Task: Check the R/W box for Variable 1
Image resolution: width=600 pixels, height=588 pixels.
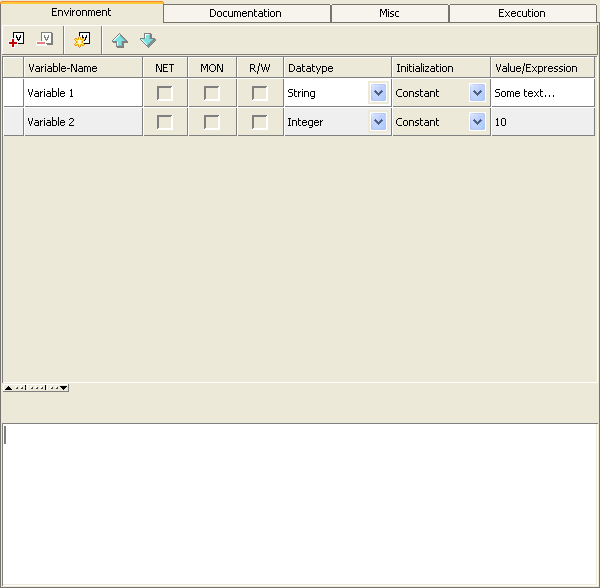Action: (x=260, y=93)
